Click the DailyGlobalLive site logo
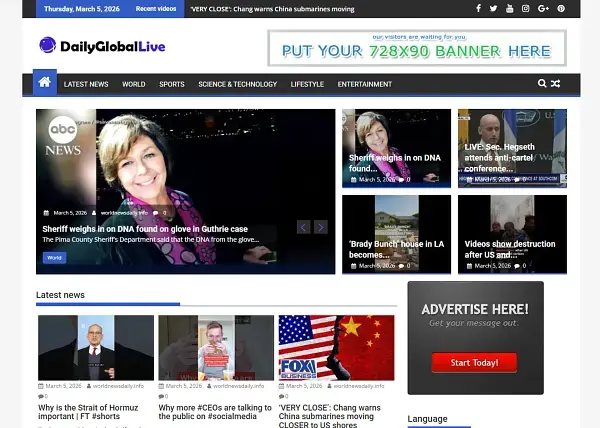600x428 pixels. coord(102,46)
